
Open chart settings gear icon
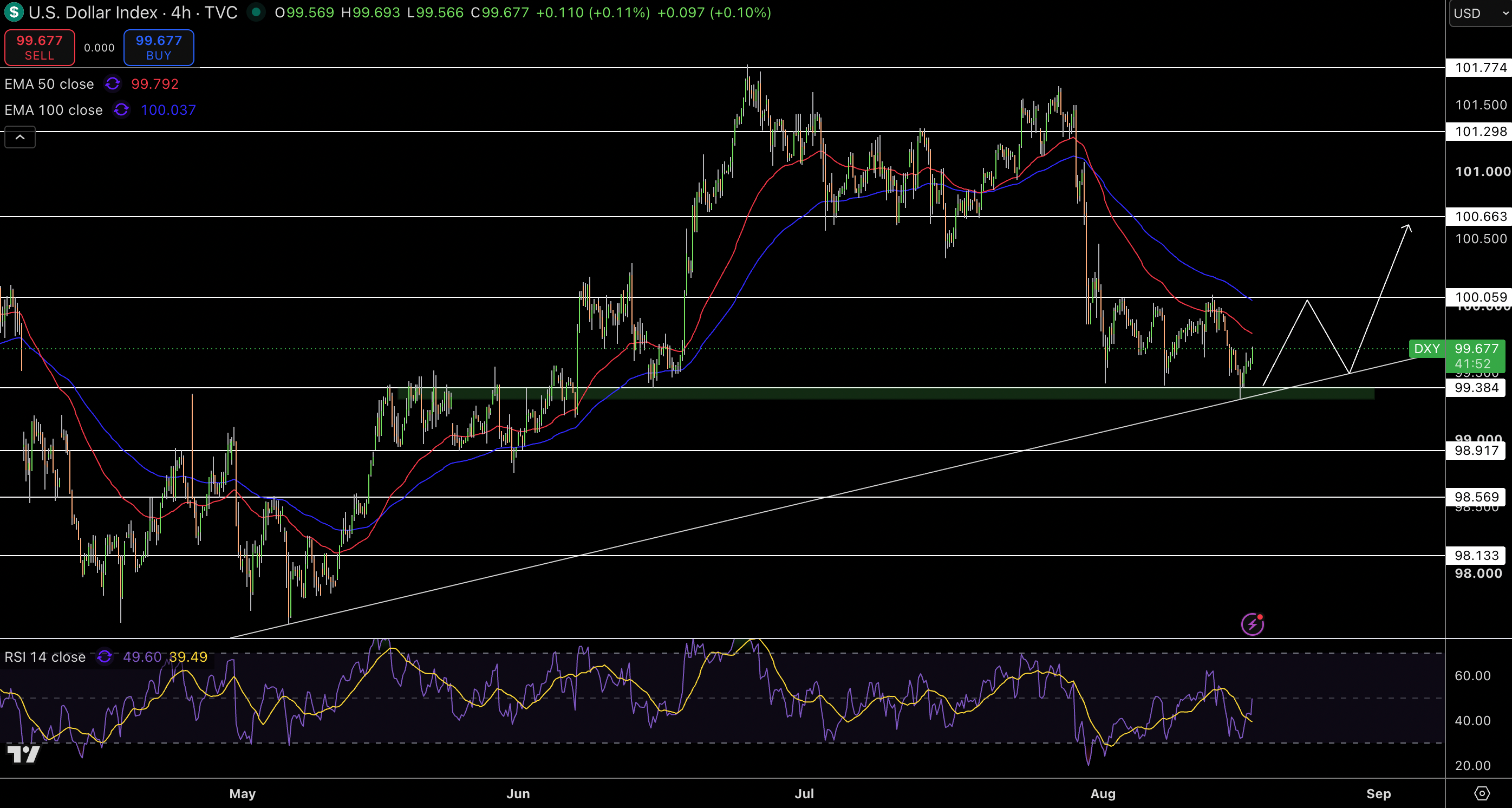click(x=1482, y=793)
